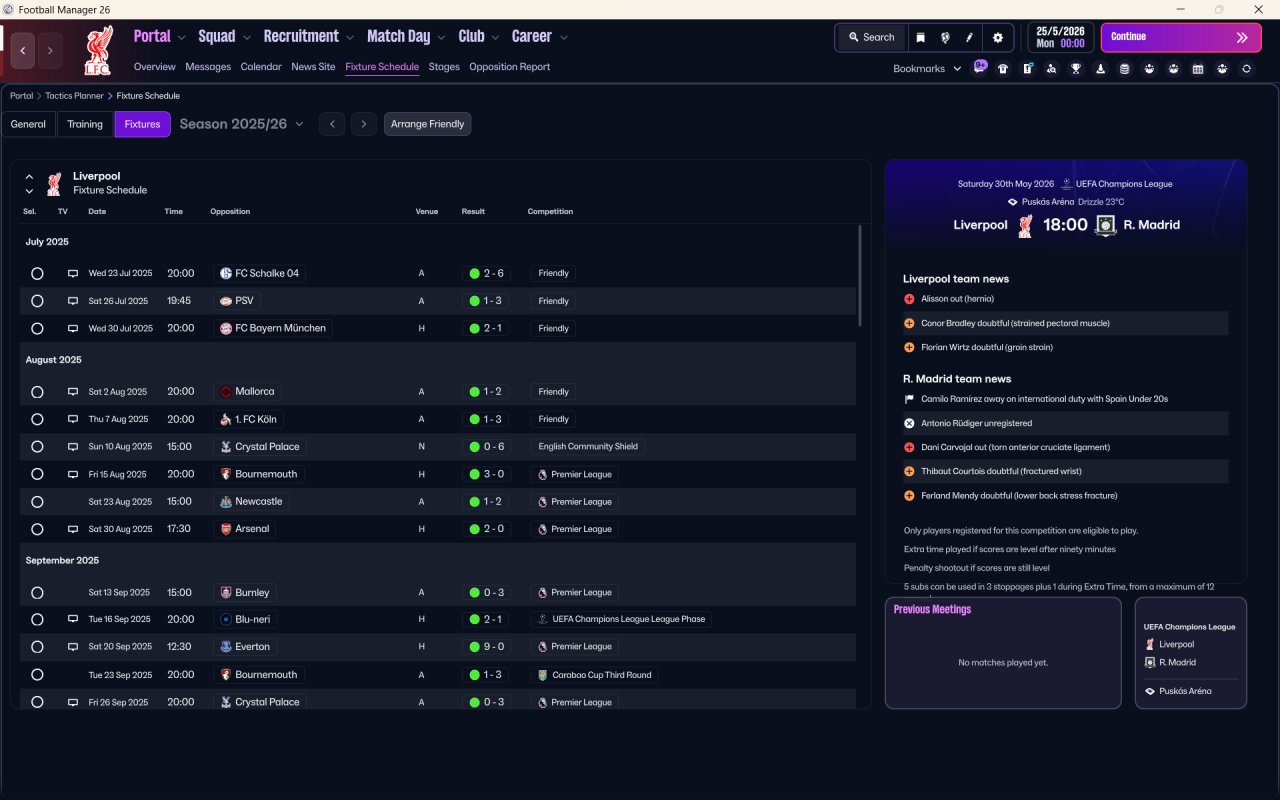The height and width of the screenshot is (800, 1280).
Task: Open the Squad menu dropdown
Action: [x=225, y=37]
